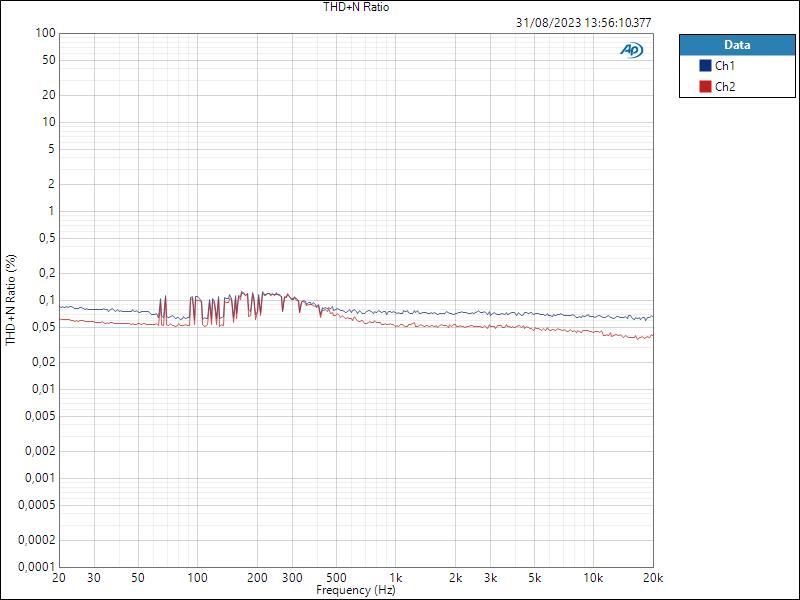Image resolution: width=800 pixels, height=600 pixels.
Task: Click the 500 Hz gridline region of the plot
Action: tap(339, 400)
